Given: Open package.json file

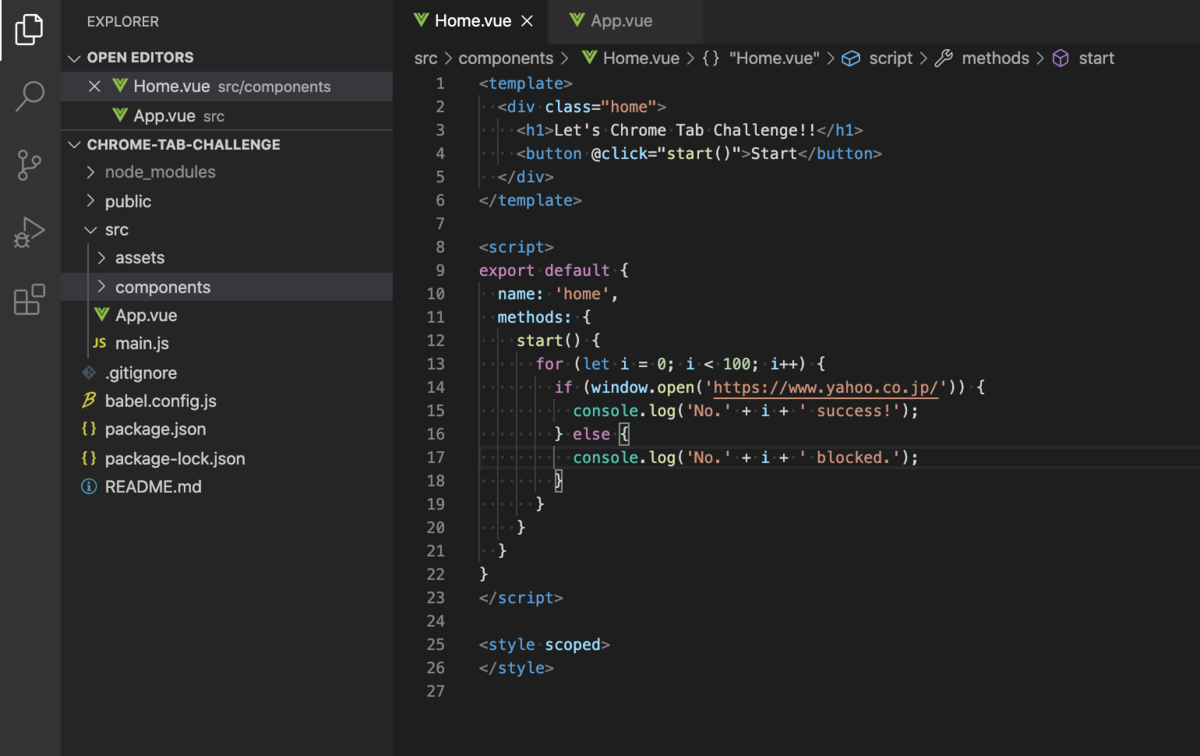Looking at the screenshot, I should [x=227, y=429].
